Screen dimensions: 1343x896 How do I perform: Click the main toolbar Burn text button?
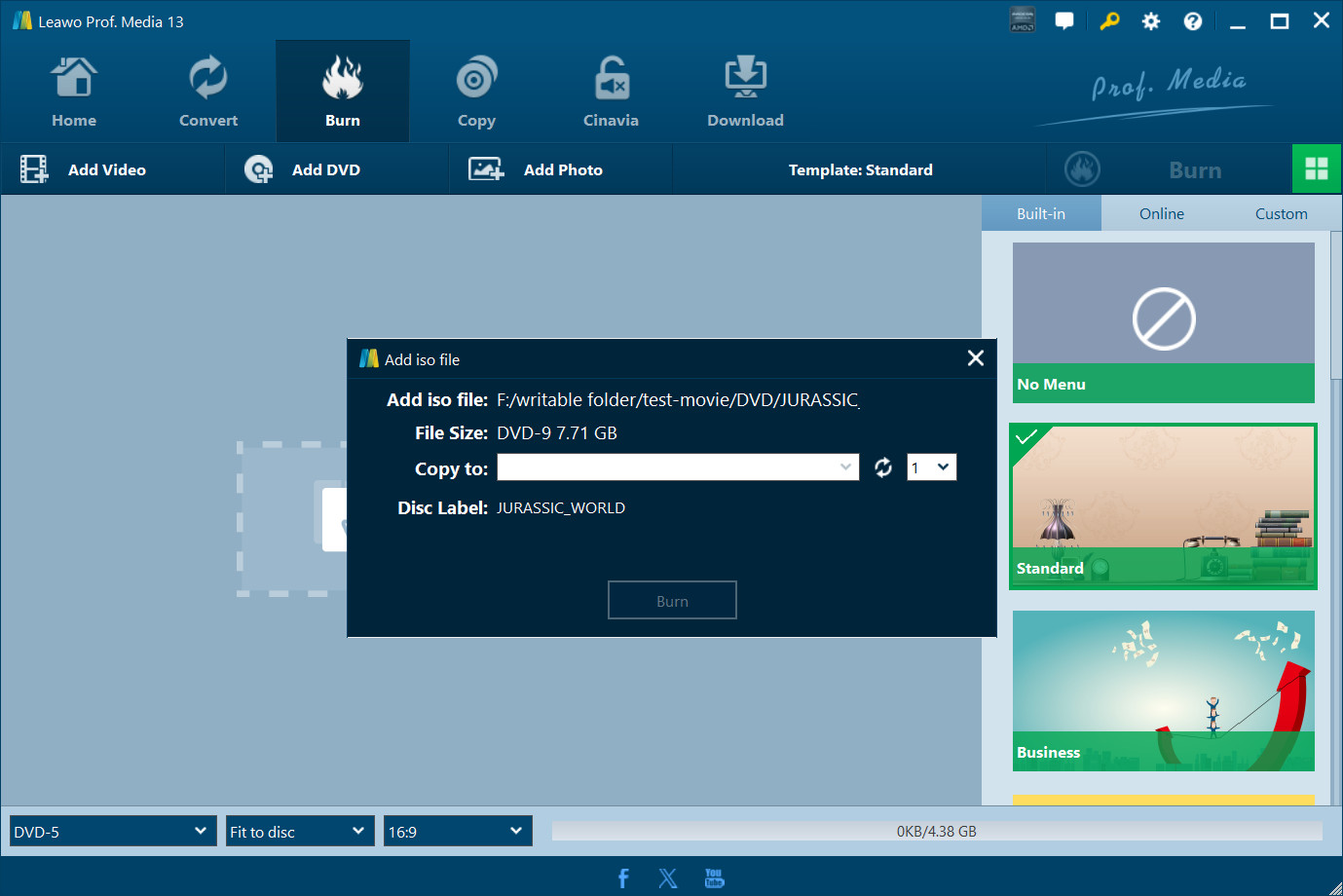point(1195,170)
